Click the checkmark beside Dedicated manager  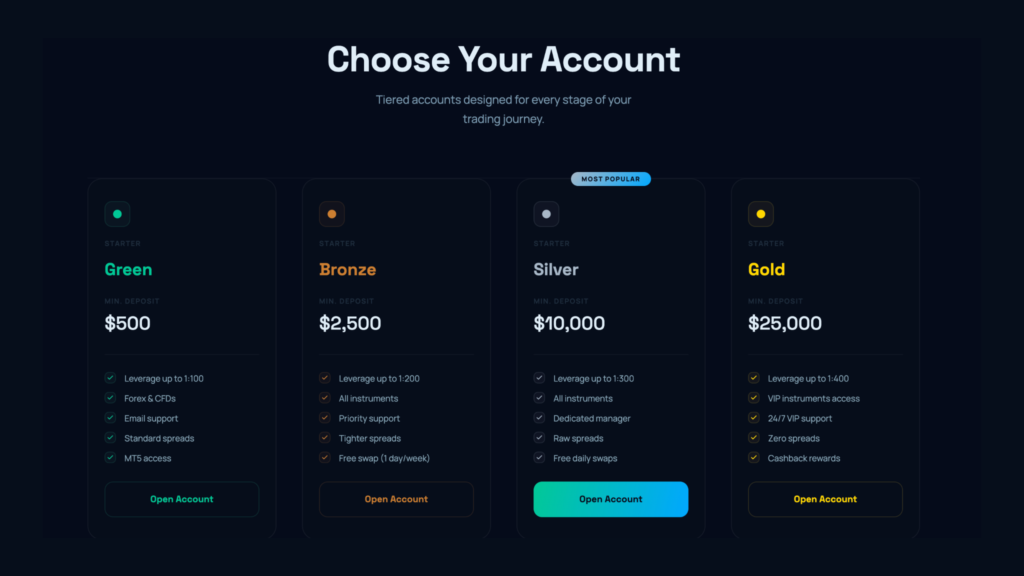tap(539, 418)
